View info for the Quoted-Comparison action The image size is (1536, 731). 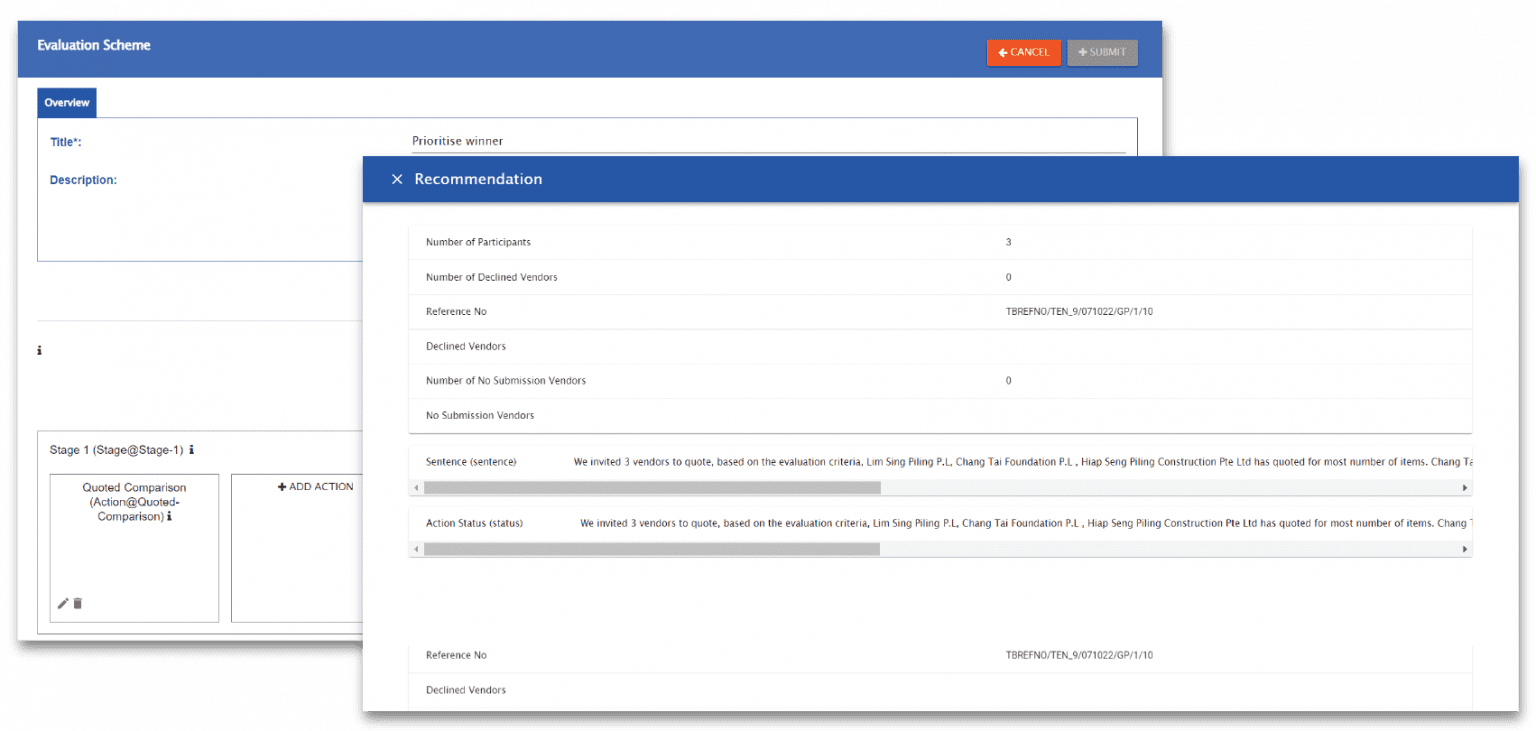tap(169, 517)
